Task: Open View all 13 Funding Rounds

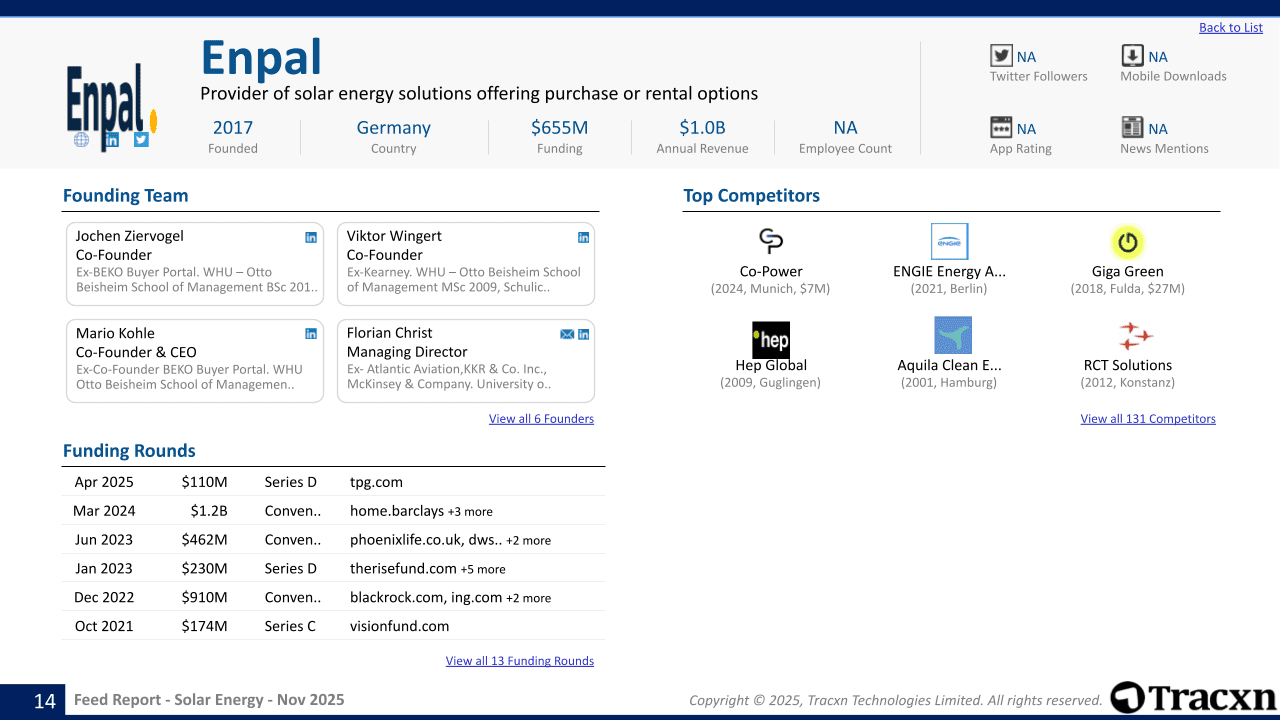Action: [519, 661]
